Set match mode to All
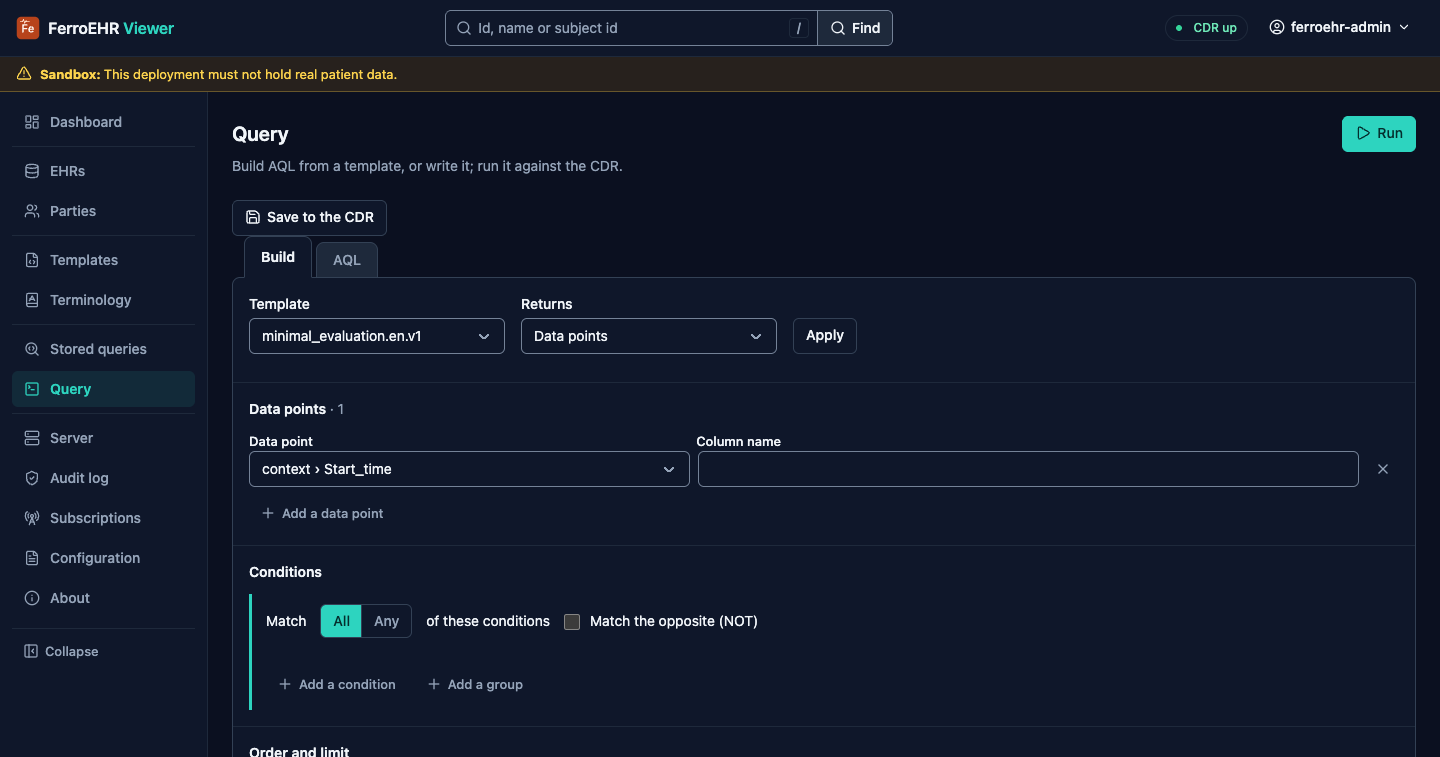 (x=341, y=621)
